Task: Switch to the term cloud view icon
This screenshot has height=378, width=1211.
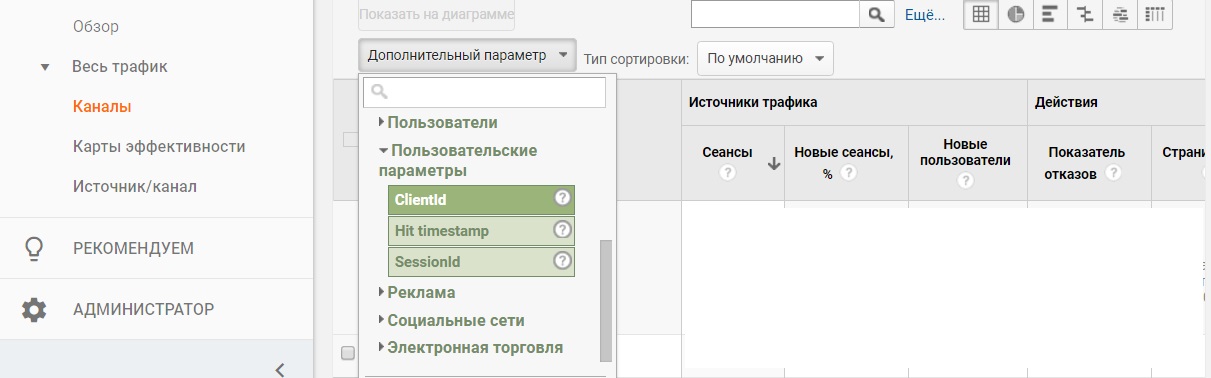Action: click(1120, 14)
